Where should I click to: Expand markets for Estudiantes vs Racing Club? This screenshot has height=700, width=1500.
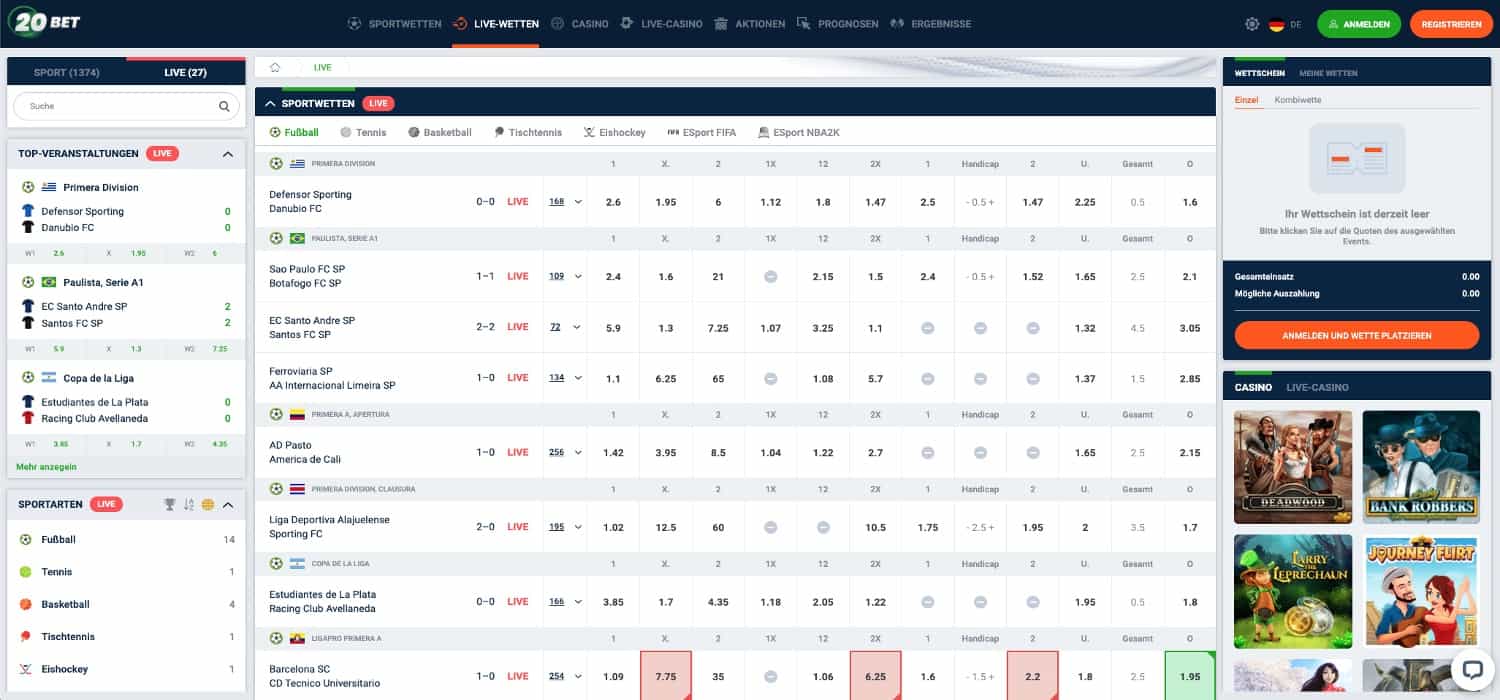pyautogui.click(x=577, y=602)
